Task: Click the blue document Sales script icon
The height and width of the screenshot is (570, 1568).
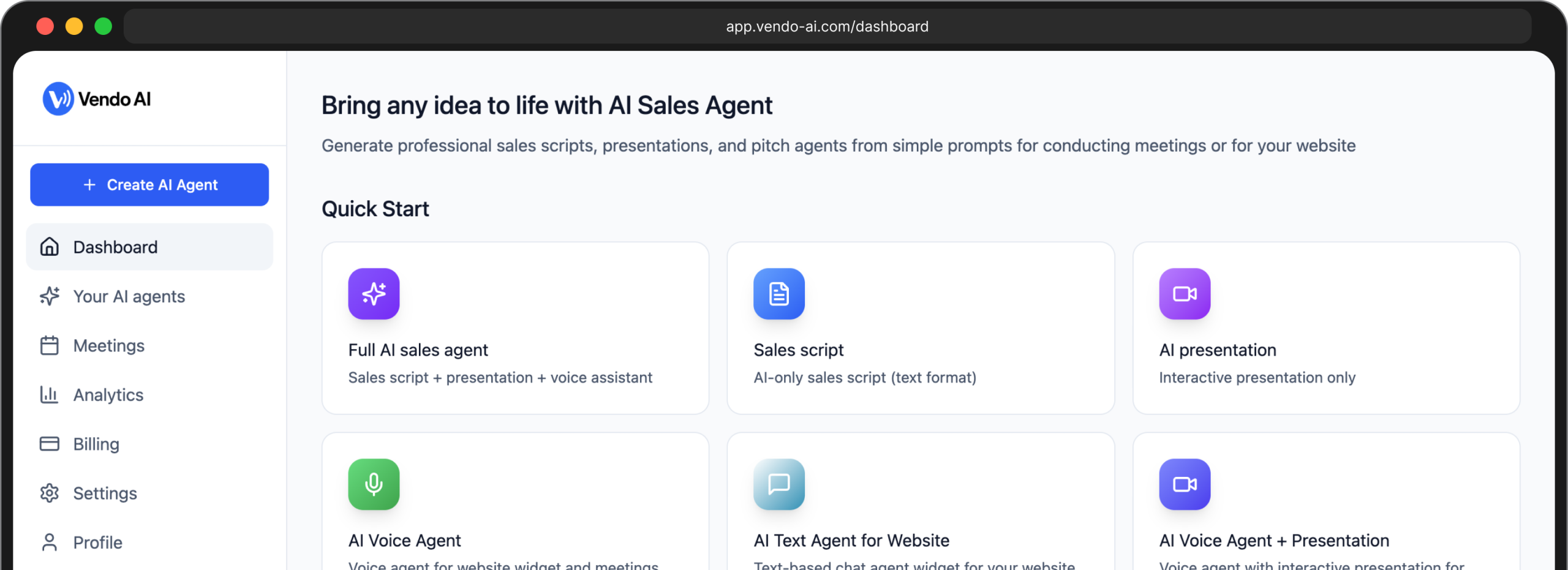Action: point(778,294)
